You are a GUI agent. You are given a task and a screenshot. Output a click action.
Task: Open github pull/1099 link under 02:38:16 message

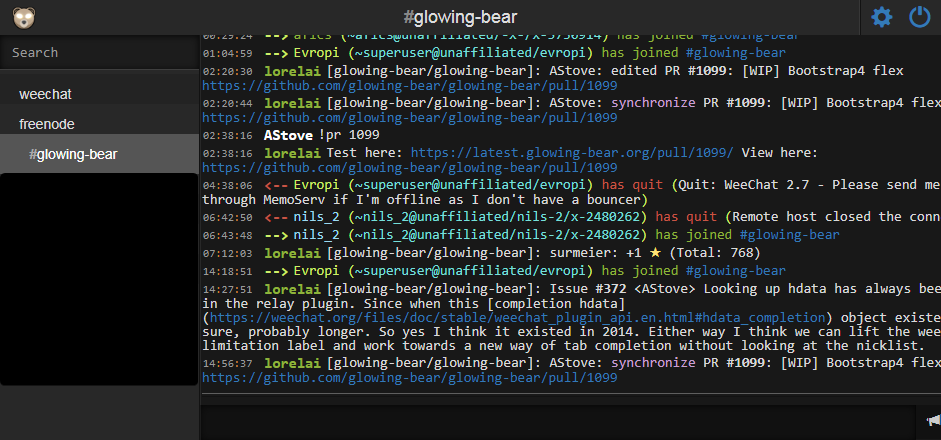[x=409, y=167]
